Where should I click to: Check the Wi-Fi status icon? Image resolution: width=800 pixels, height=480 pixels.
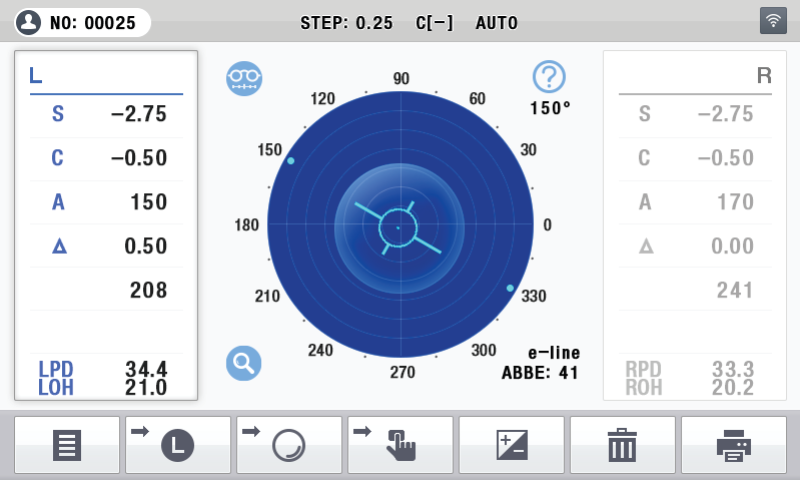(x=773, y=21)
